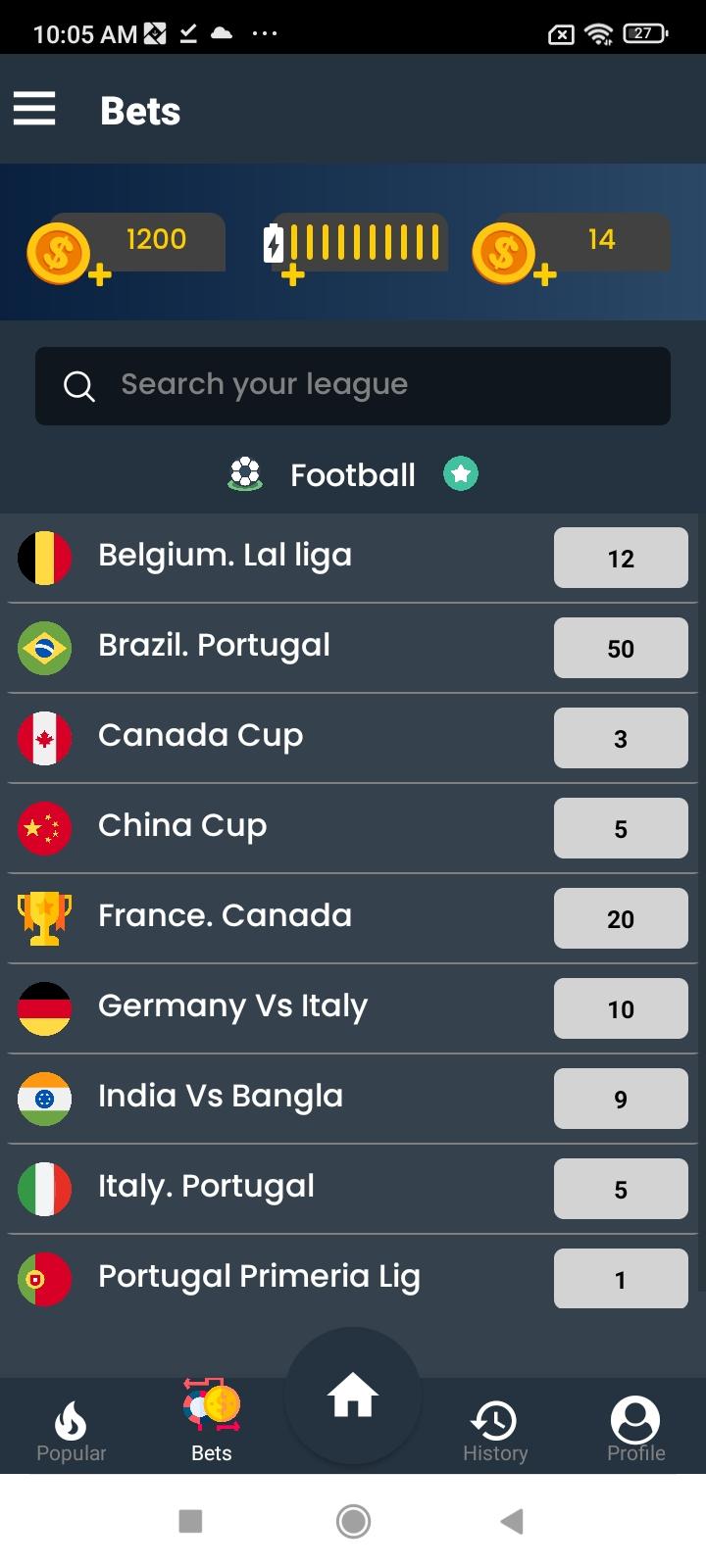Viewport: 706px width, 1568px height.
Task: Switch to the History tab
Action: (495, 1431)
